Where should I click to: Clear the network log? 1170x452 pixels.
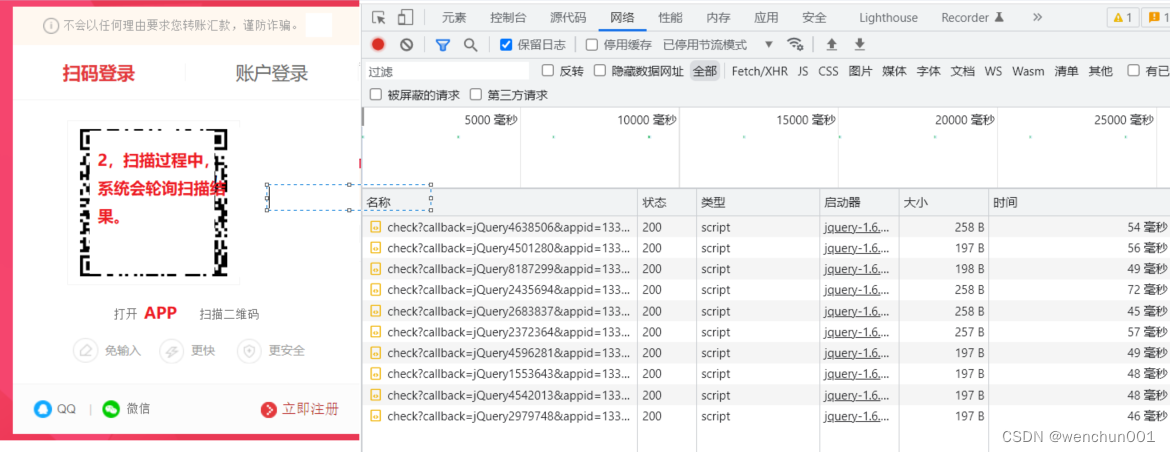point(406,45)
